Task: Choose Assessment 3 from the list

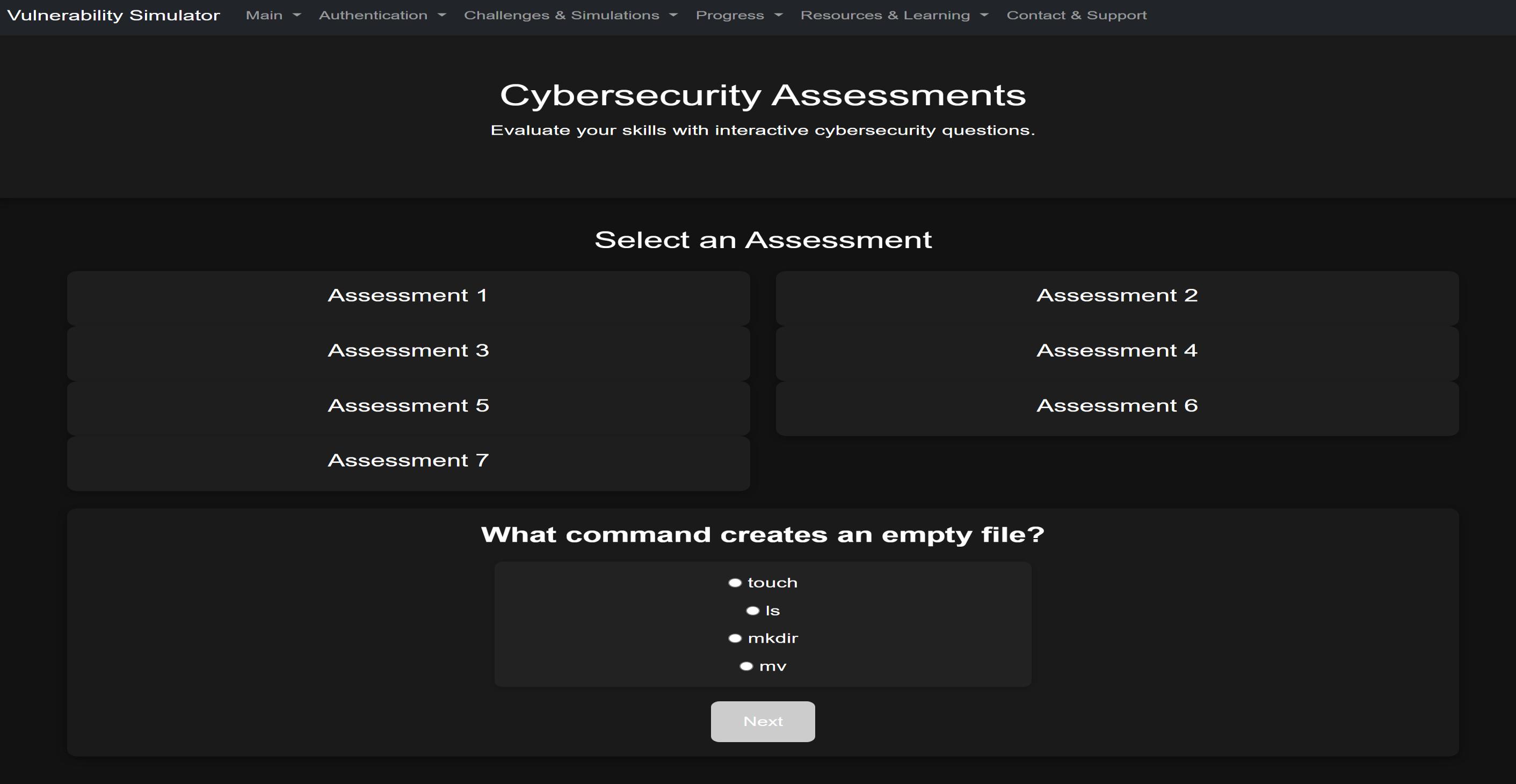Action: tap(408, 351)
